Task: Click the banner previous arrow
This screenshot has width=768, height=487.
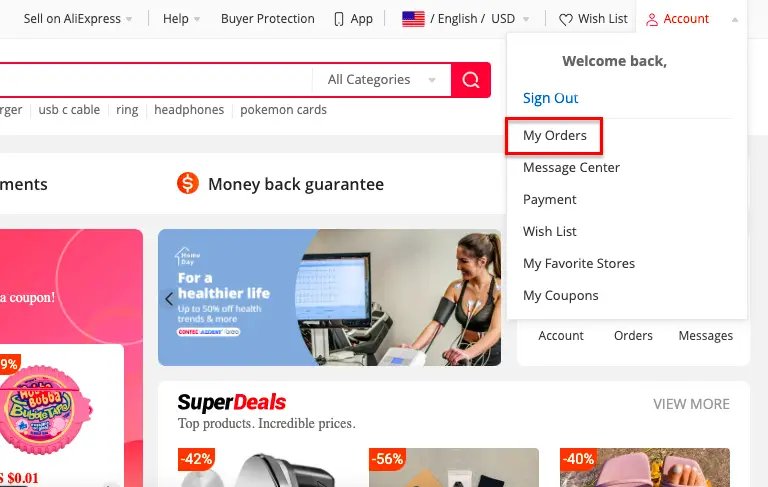Action: (169, 298)
